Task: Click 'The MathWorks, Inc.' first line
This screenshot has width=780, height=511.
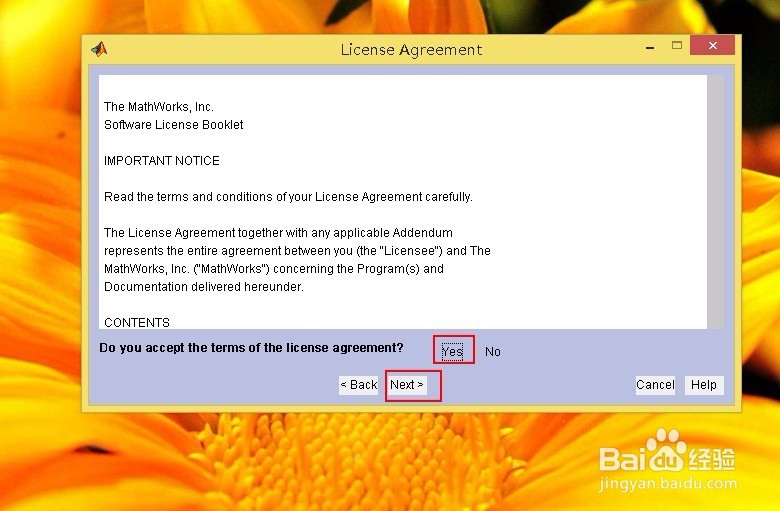Action: (159, 106)
